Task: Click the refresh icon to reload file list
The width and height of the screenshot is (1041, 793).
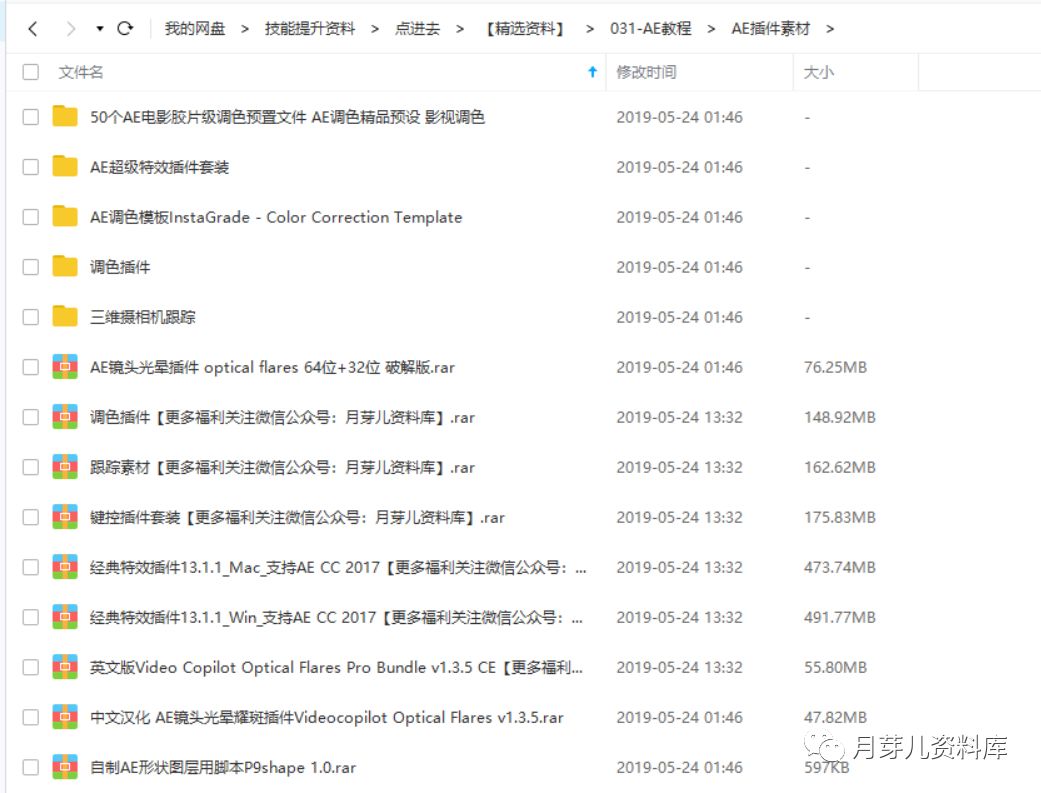Action: click(123, 29)
